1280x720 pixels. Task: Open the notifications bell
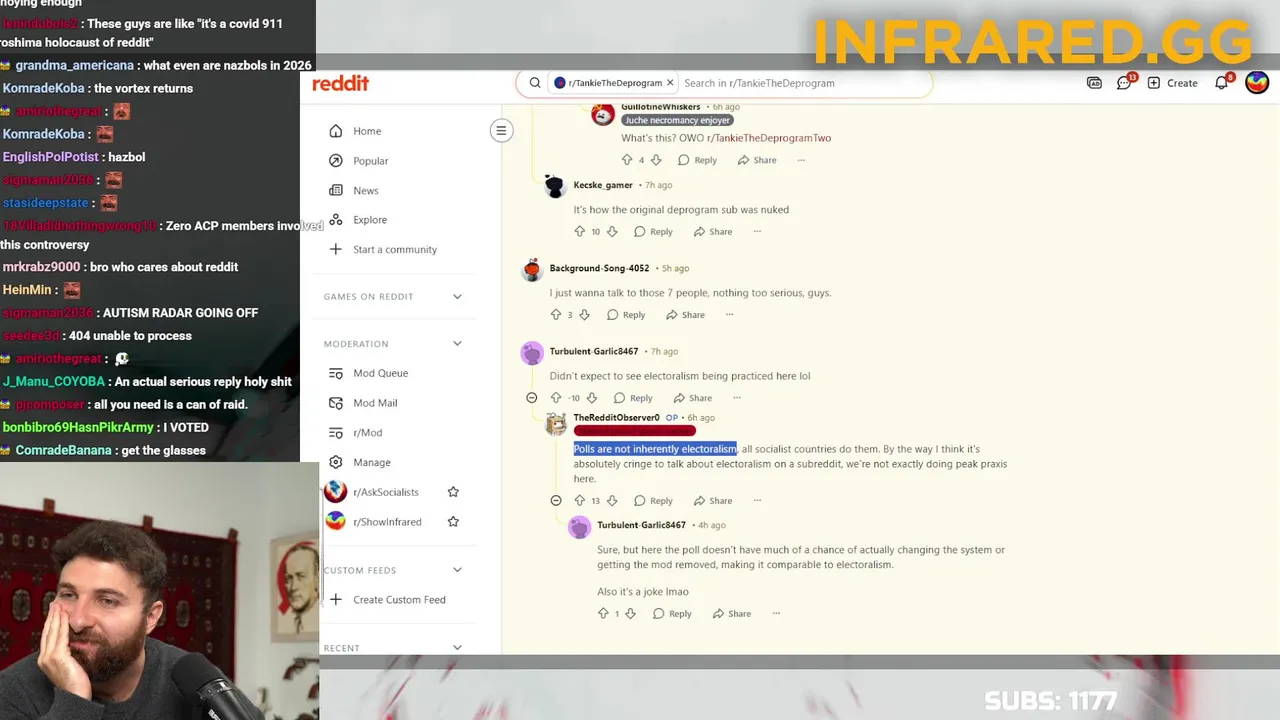coord(1222,83)
